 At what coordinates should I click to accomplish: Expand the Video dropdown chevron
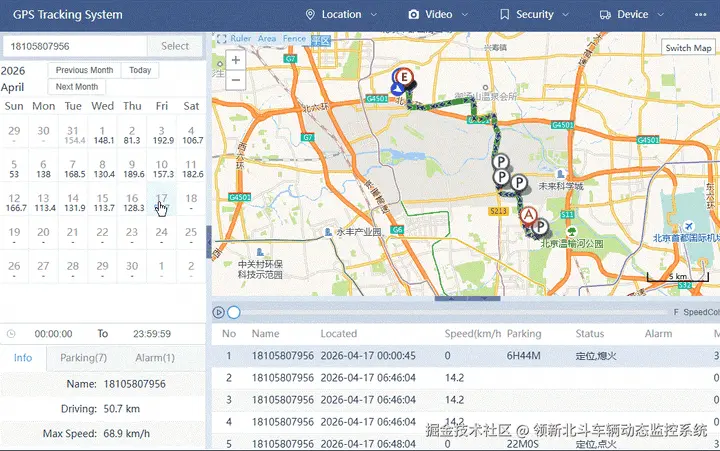pos(465,15)
